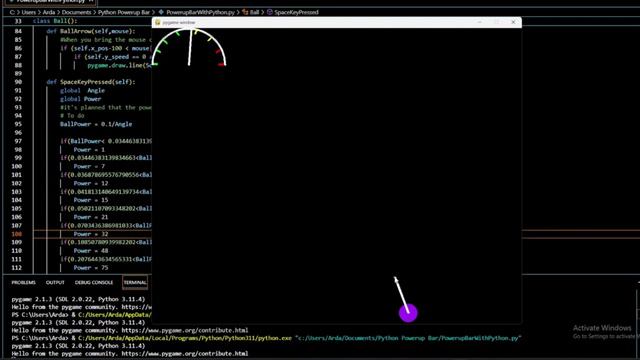Minimize the pygame window
640x360 pixels.
tap(480, 22)
